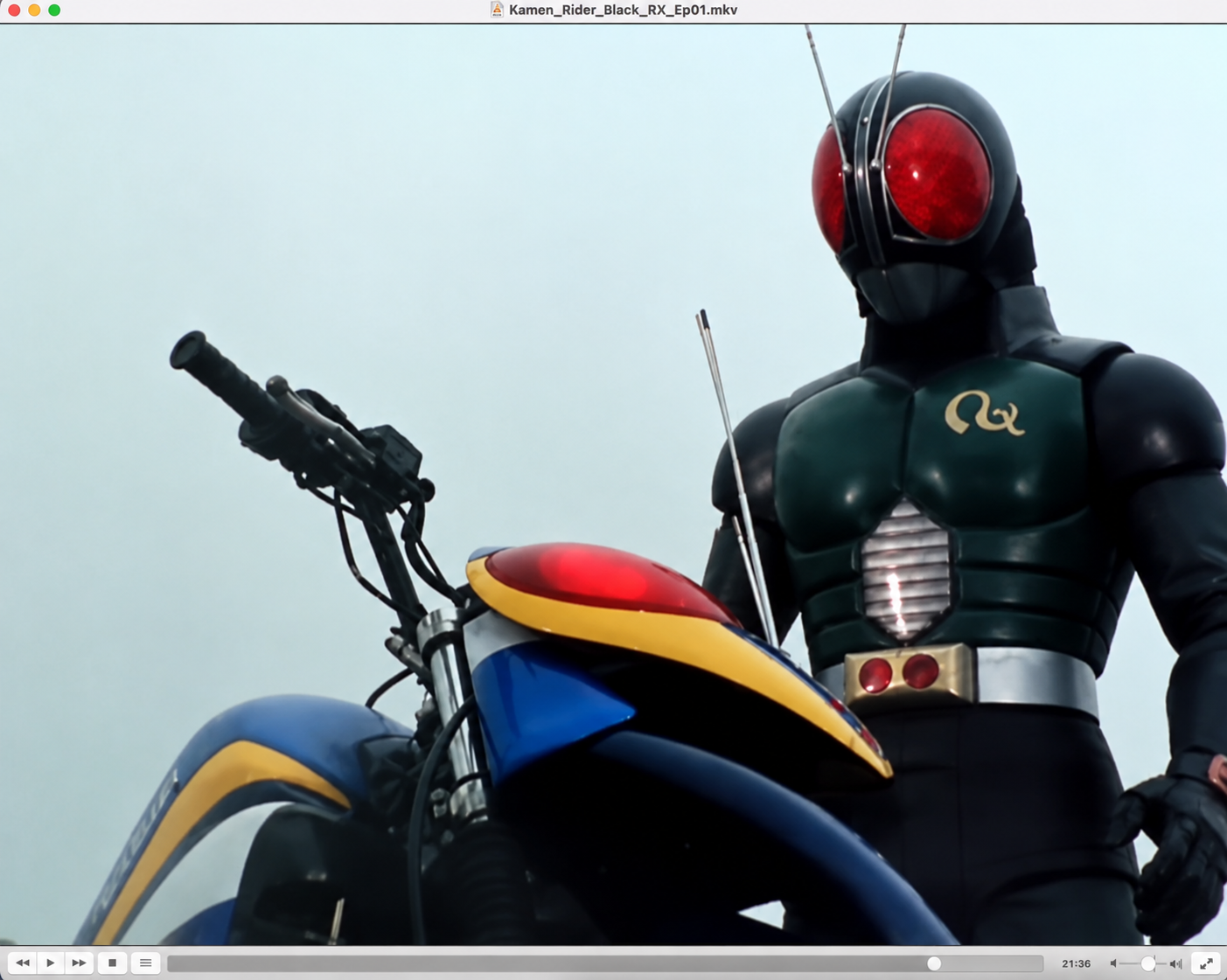
Task: Minimize the window with the yellow button
Action: coord(34,10)
